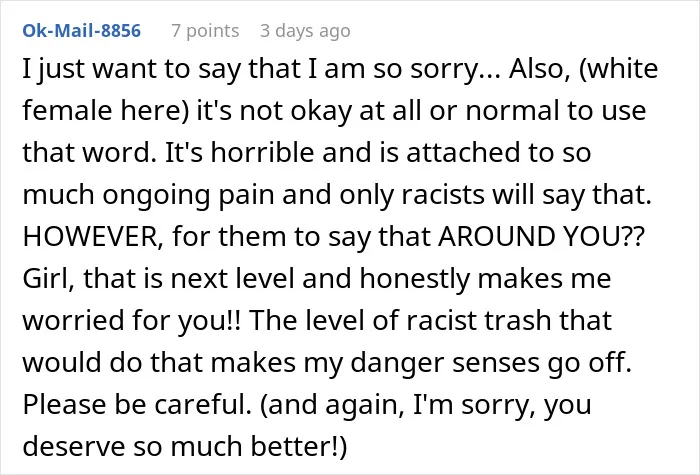This screenshot has height=475, width=700.
Task: Click the first line starting I just want
Action: click(x=340, y=69)
